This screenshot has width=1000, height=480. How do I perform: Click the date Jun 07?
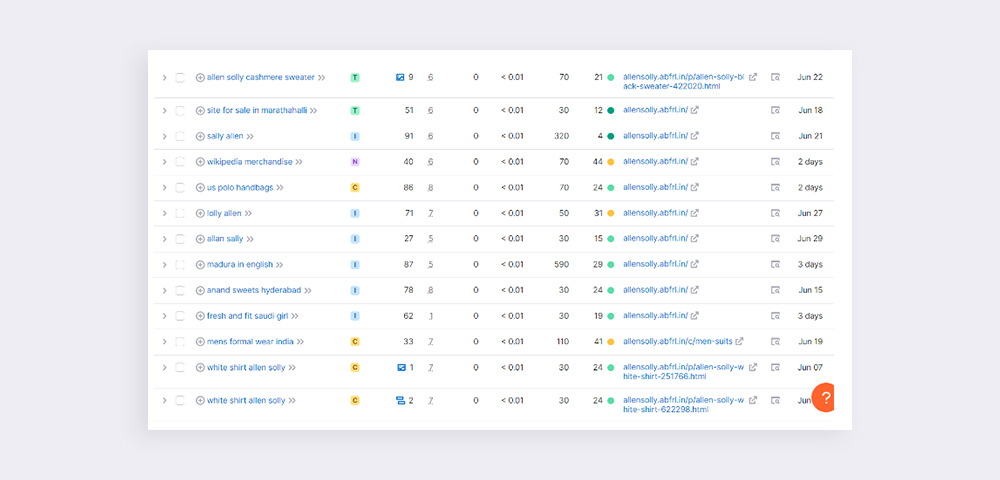(x=810, y=367)
